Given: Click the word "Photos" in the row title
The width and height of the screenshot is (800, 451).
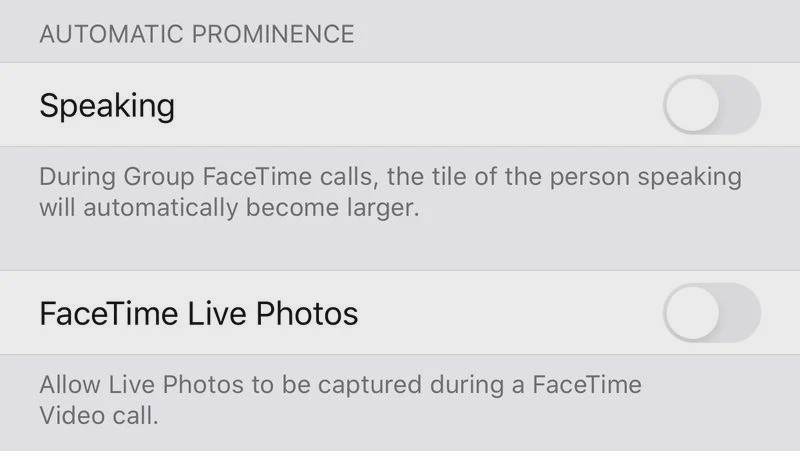Looking at the screenshot, I should (307, 313).
